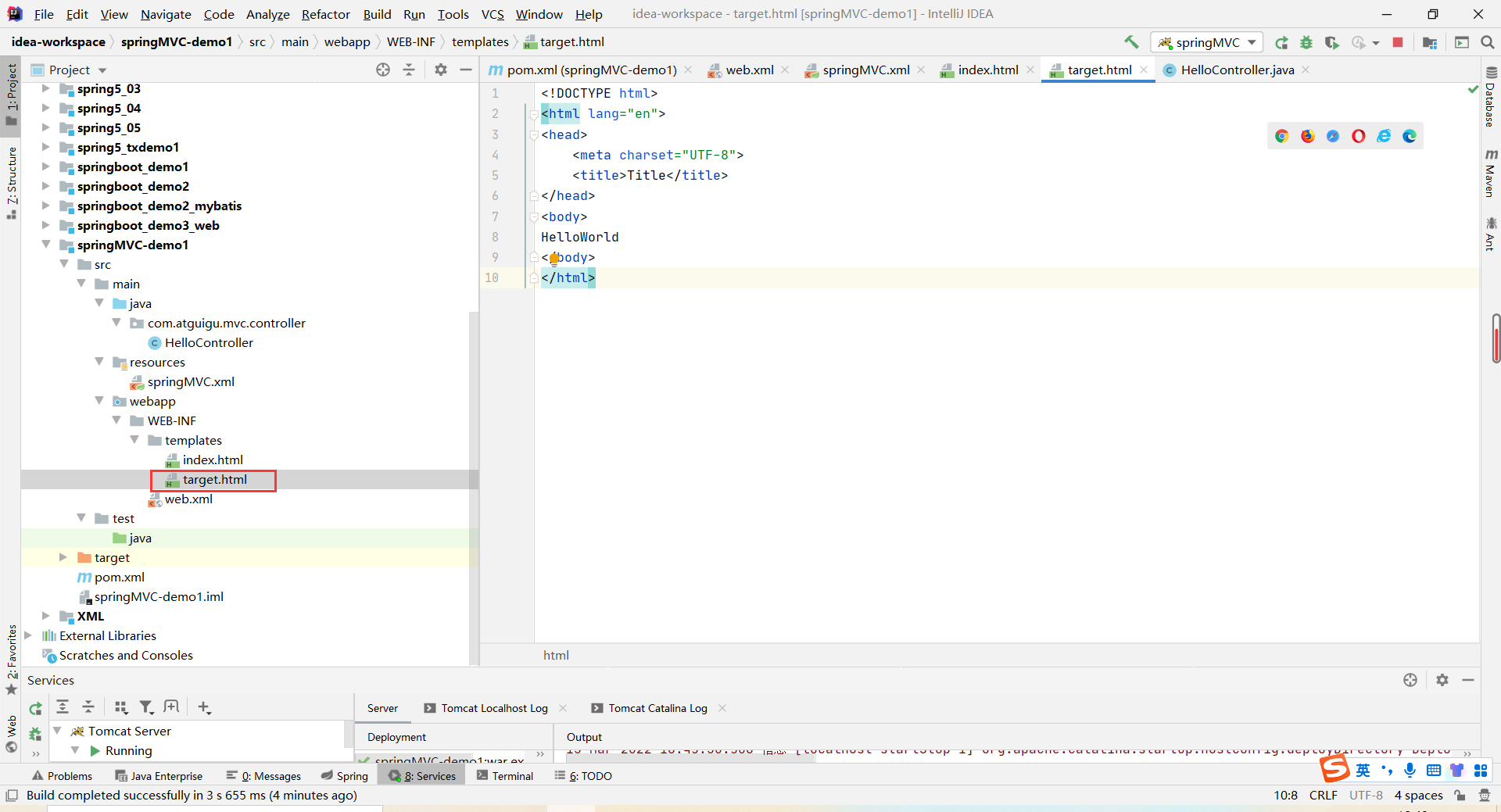
Task: Open profiler run options dropdown arrow
Action: pyautogui.click(x=1376, y=43)
